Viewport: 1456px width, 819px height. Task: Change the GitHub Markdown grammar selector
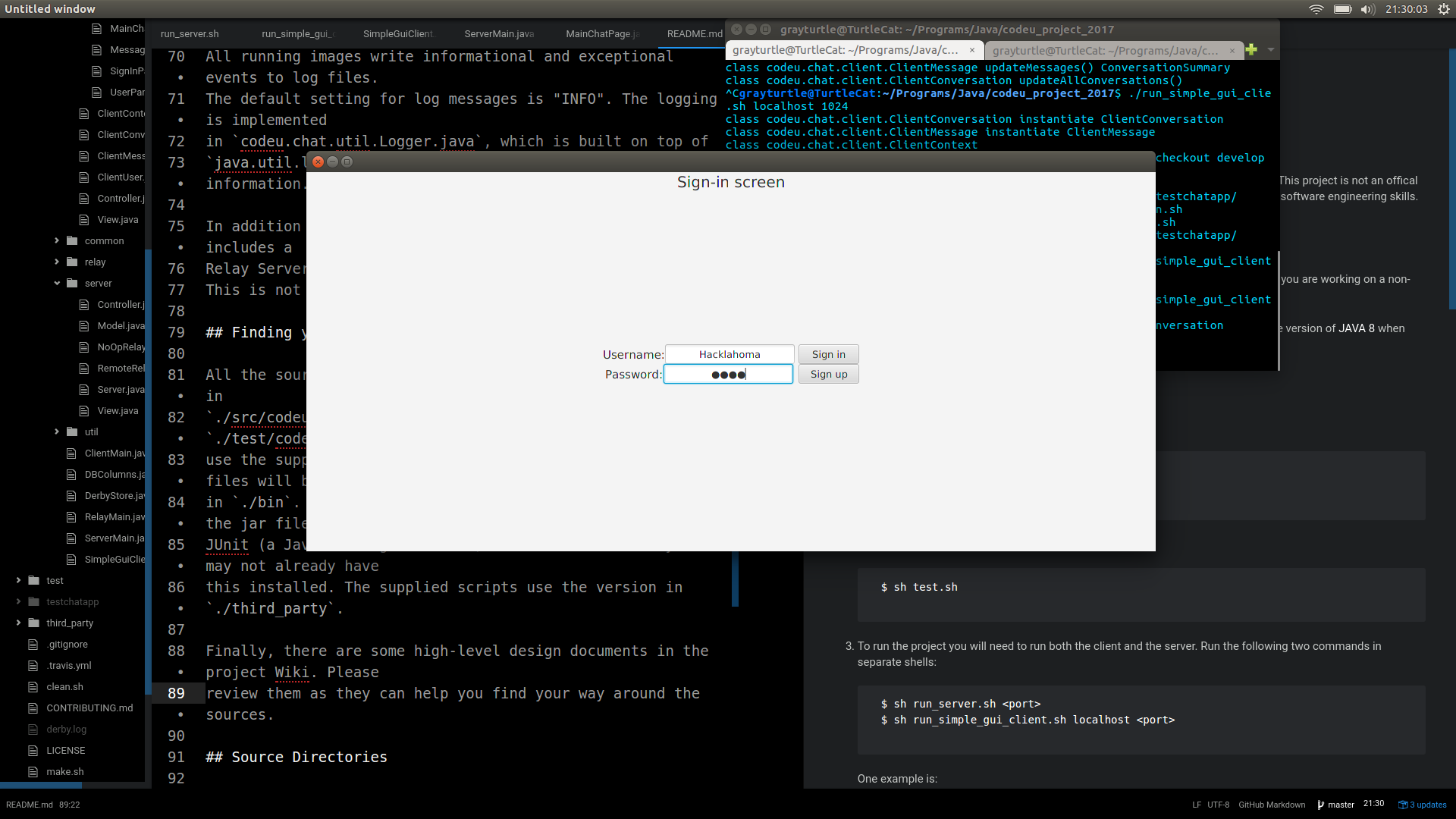[x=1272, y=805]
